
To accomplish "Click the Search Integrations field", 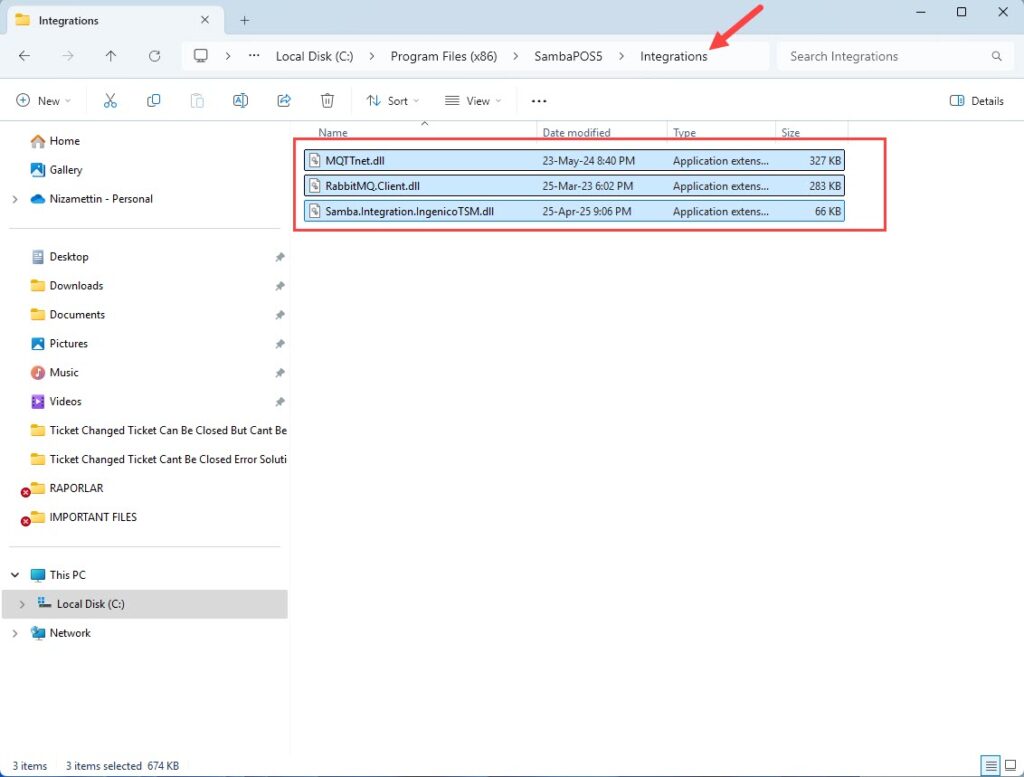I will coord(895,56).
